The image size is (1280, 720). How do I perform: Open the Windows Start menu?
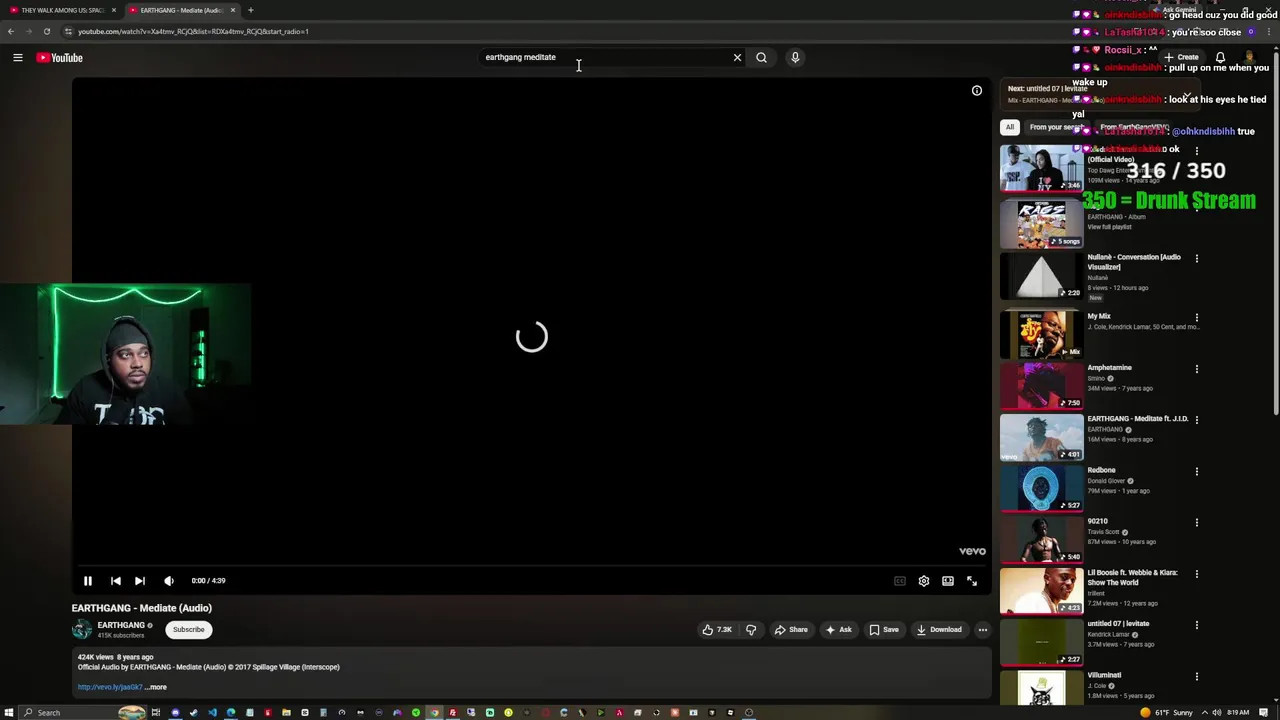[9, 712]
